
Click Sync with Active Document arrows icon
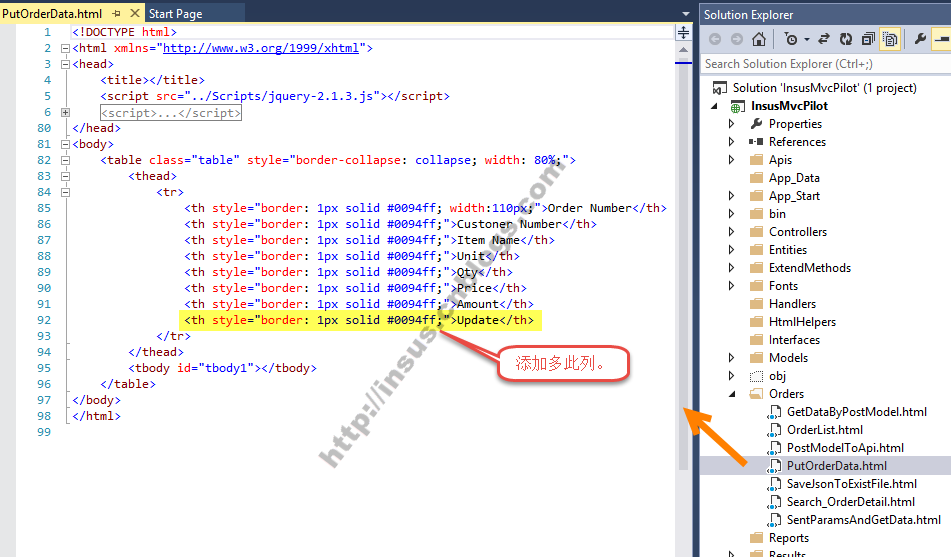[x=824, y=39]
